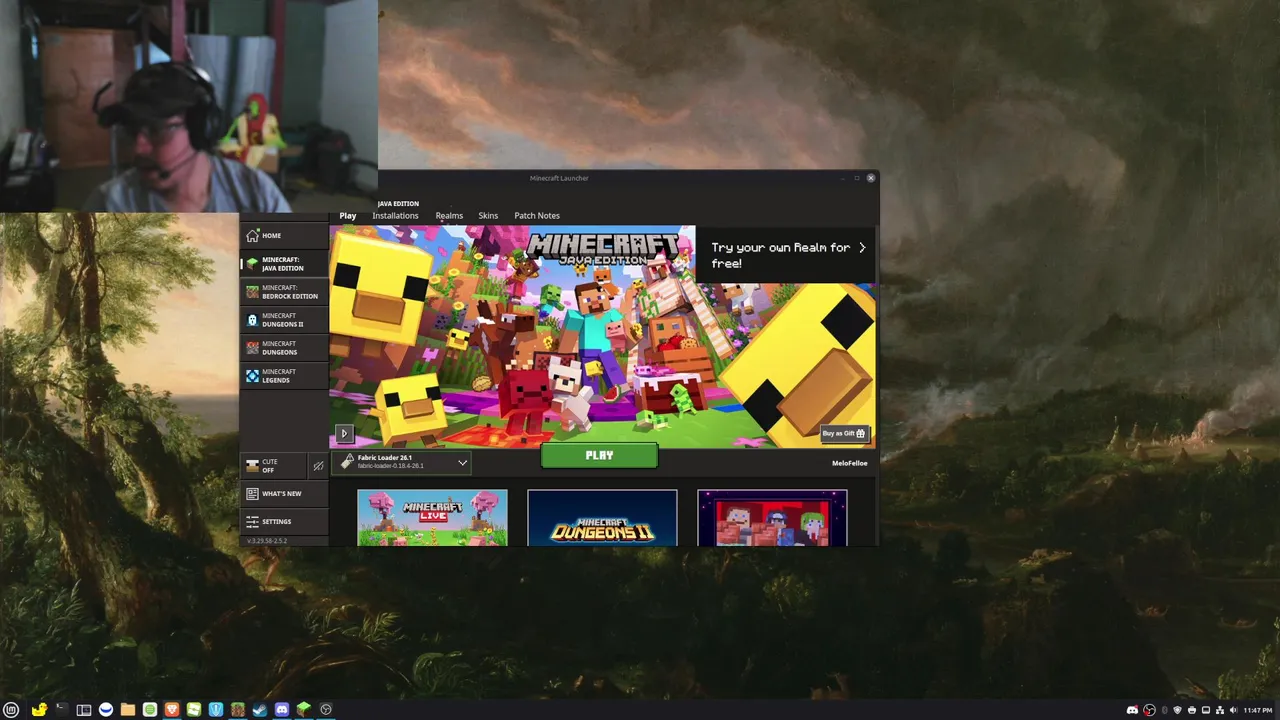Launch the terminal from the taskbar
Viewport: 1280px width, 720px height.
tap(62, 710)
